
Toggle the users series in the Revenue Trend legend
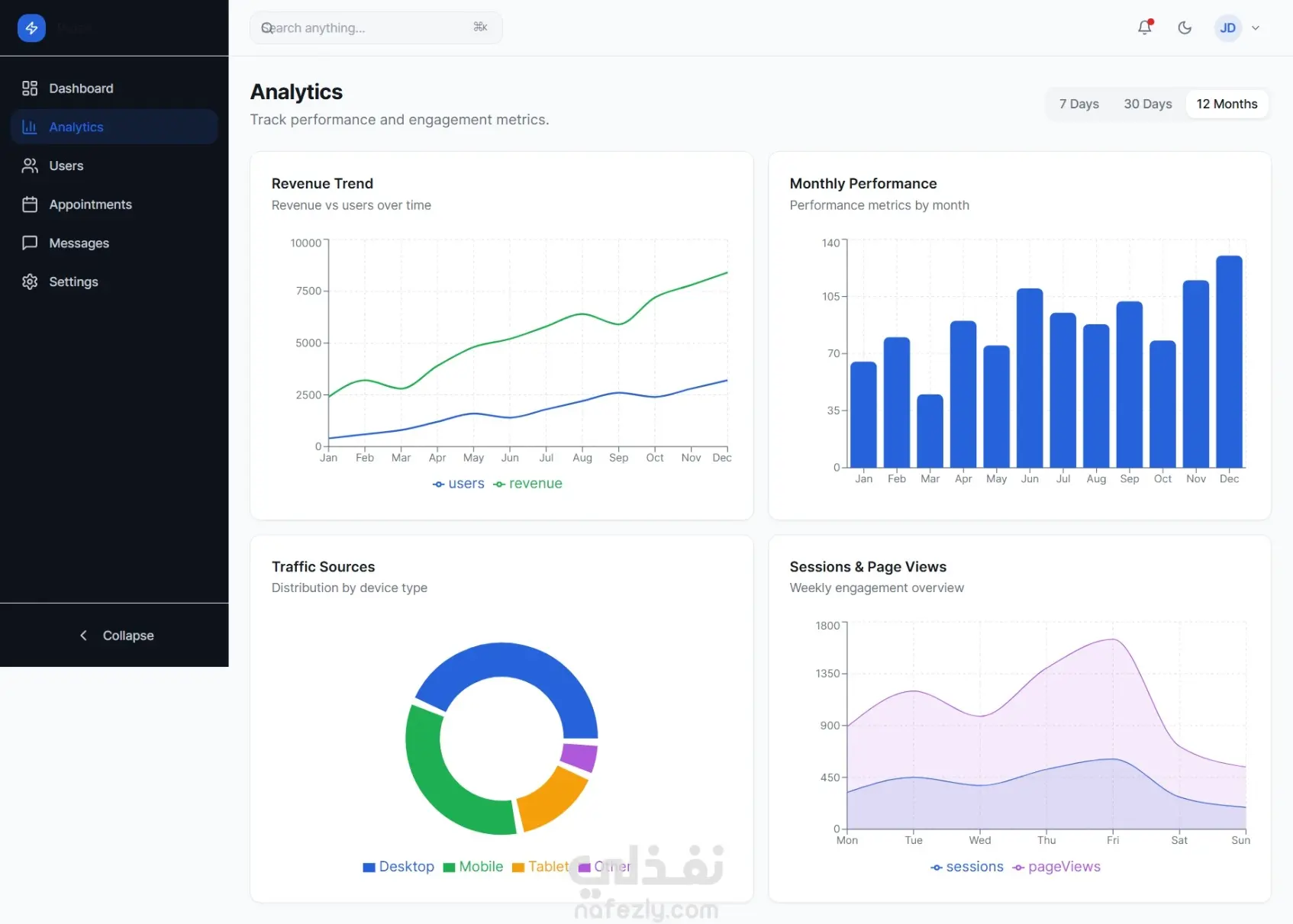(x=459, y=484)
